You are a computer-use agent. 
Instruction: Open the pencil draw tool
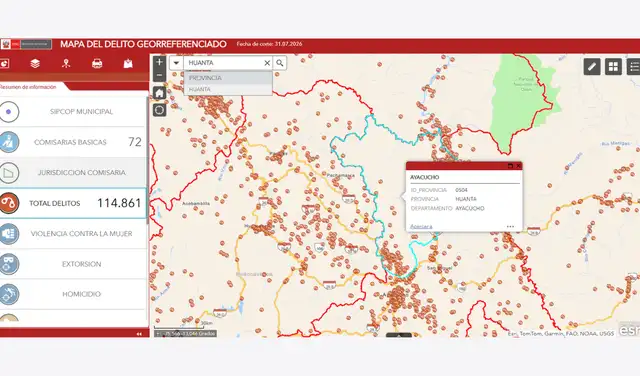tap(592, 67)
